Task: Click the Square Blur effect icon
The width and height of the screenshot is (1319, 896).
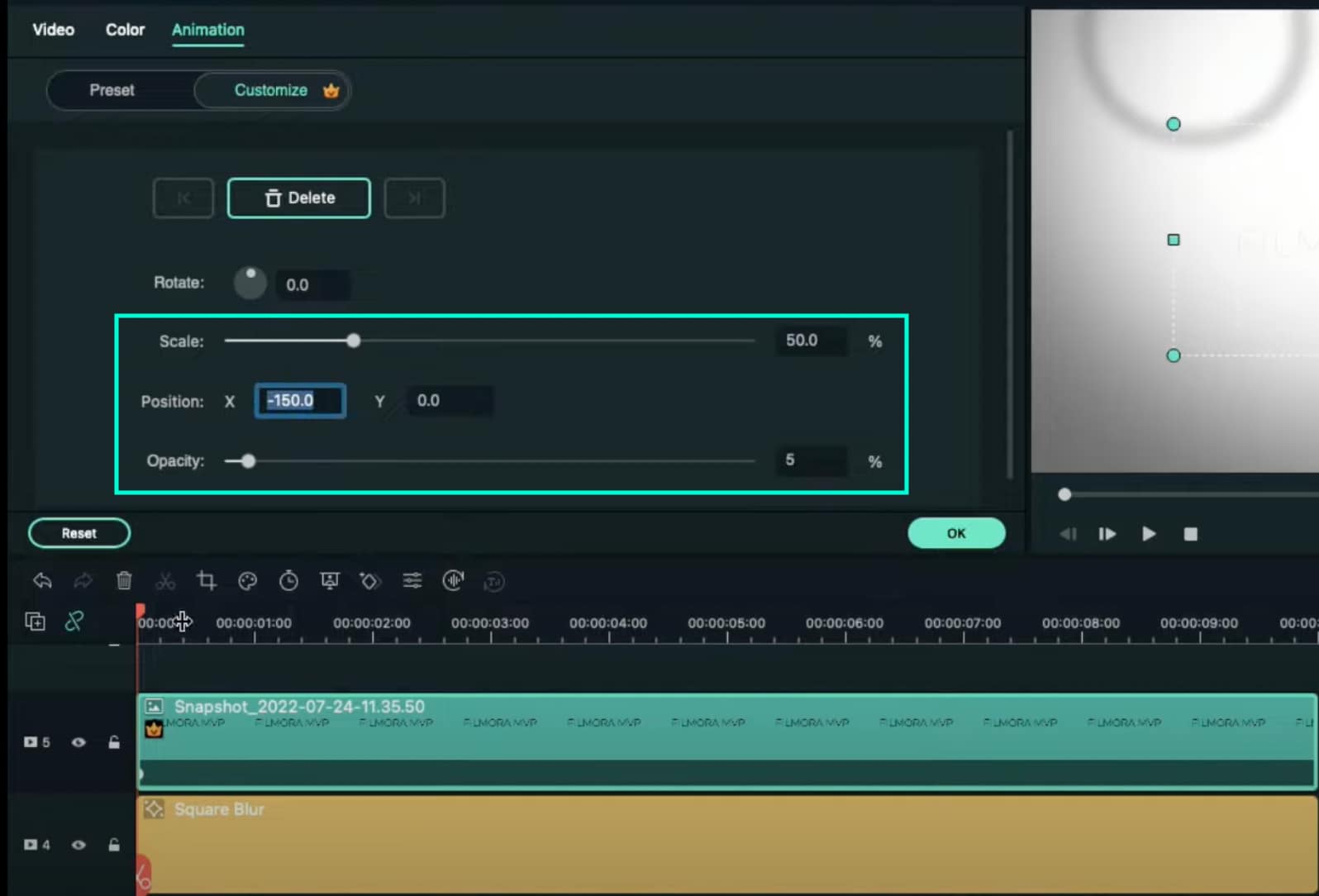Action: 155,809
